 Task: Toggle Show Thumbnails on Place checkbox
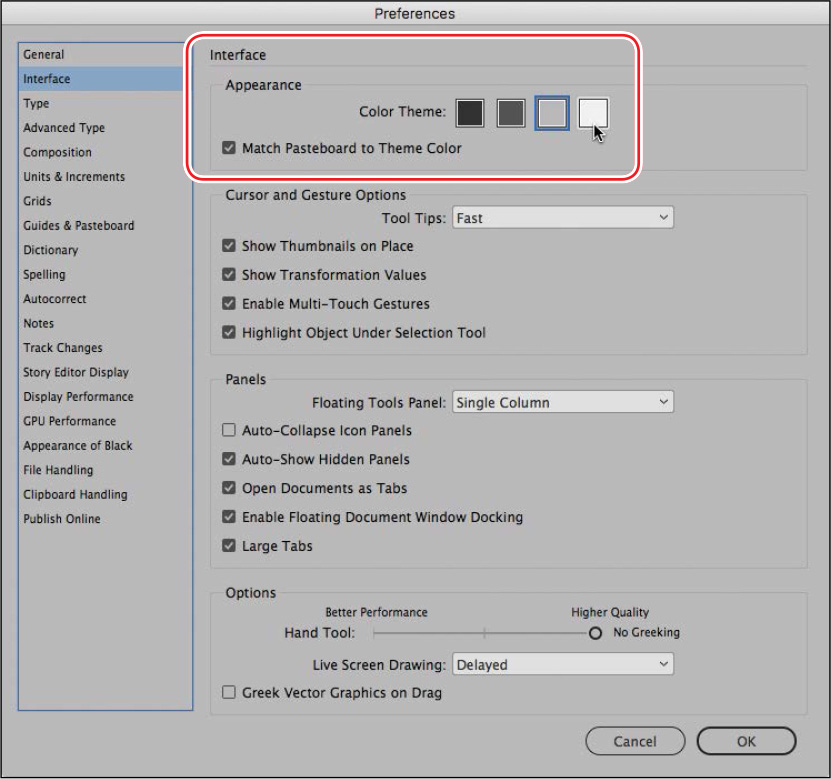(229, 246)
